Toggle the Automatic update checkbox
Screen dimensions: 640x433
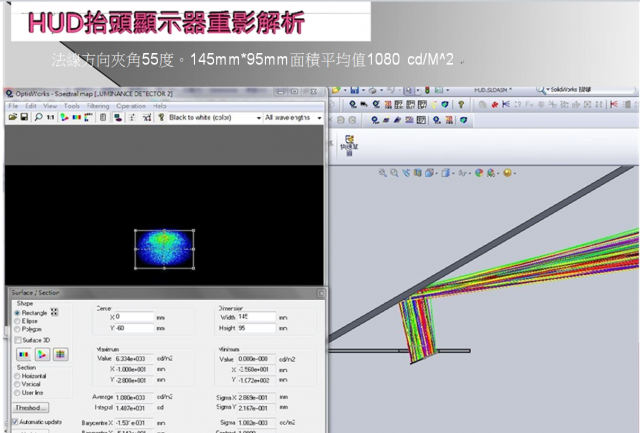(x=15, y=422)
